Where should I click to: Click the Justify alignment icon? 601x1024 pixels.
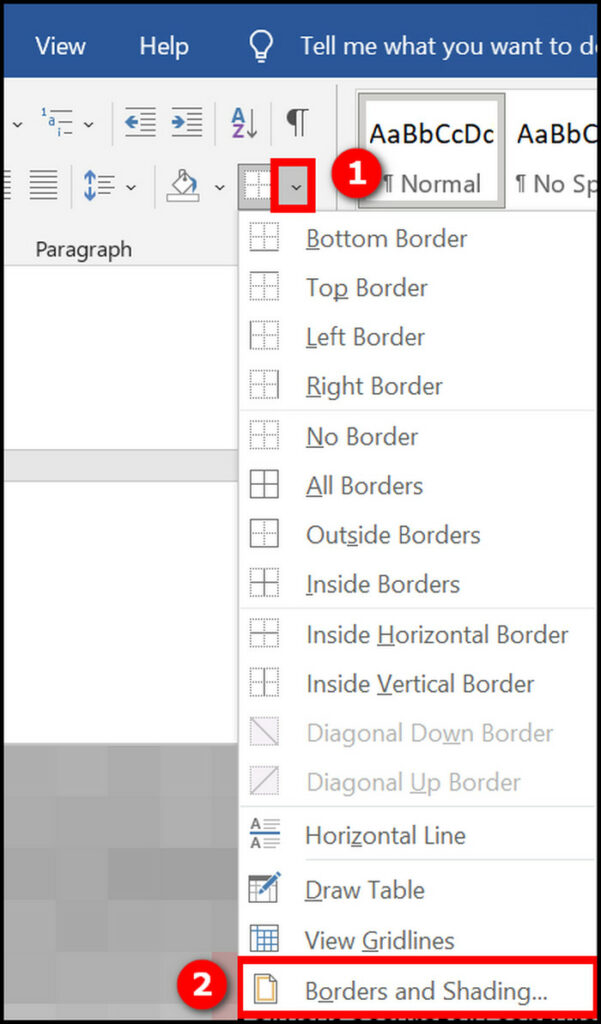(x=44, y=185)
